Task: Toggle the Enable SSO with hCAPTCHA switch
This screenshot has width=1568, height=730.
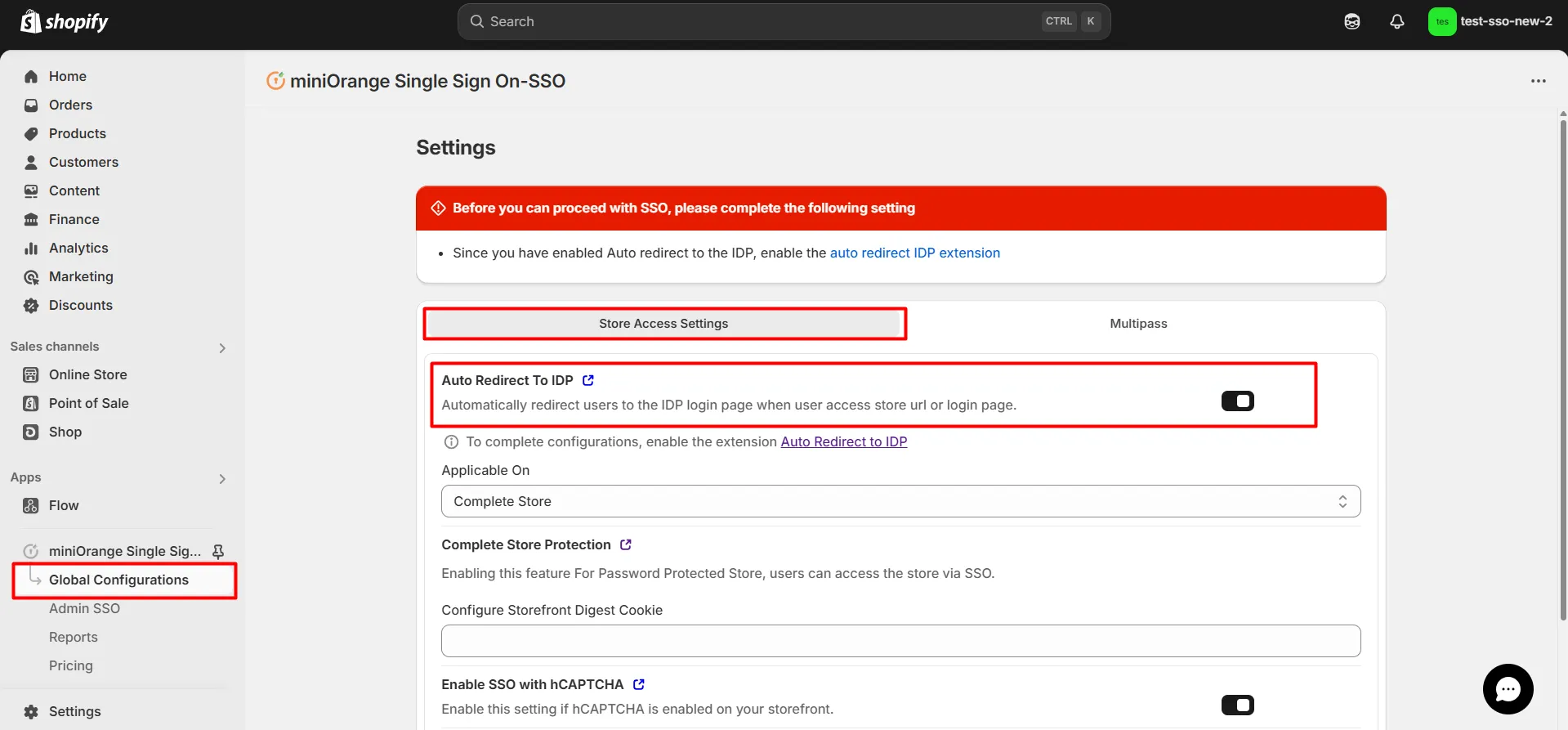Action: point(1237,705)
